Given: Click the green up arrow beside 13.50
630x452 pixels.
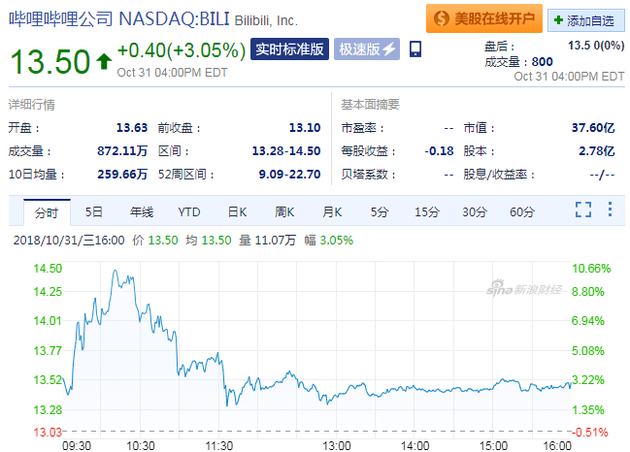Looking at the screenshot, I should click(x=104, y=61).
